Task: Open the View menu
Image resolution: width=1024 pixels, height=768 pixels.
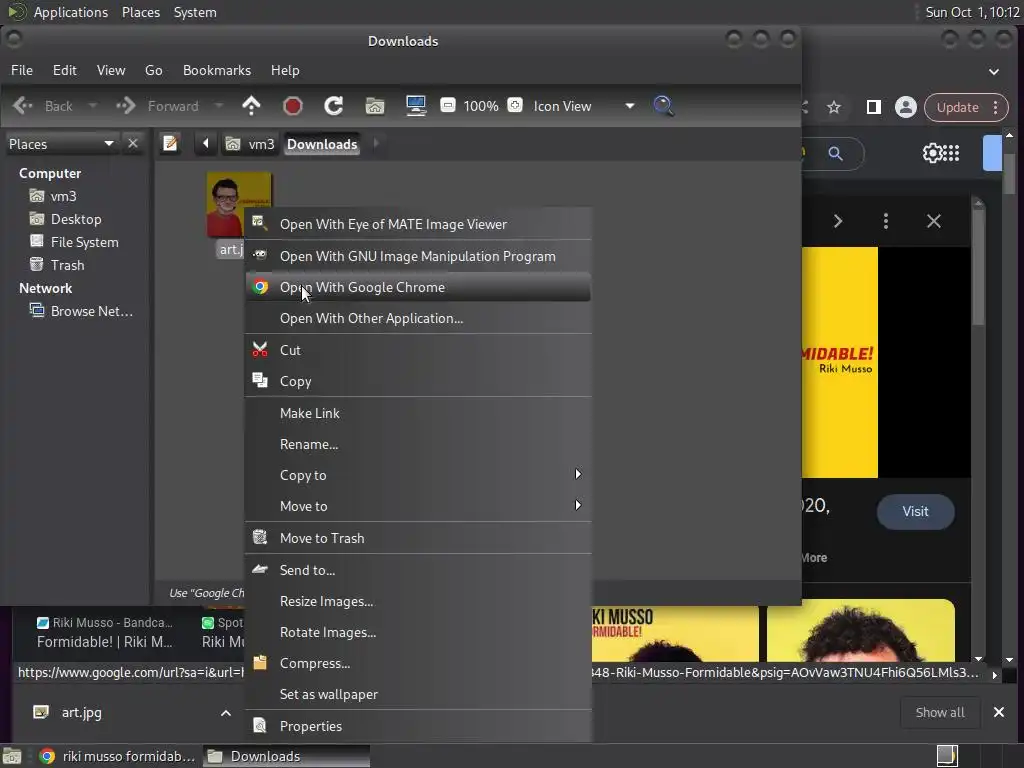Action: click(111, 70)
